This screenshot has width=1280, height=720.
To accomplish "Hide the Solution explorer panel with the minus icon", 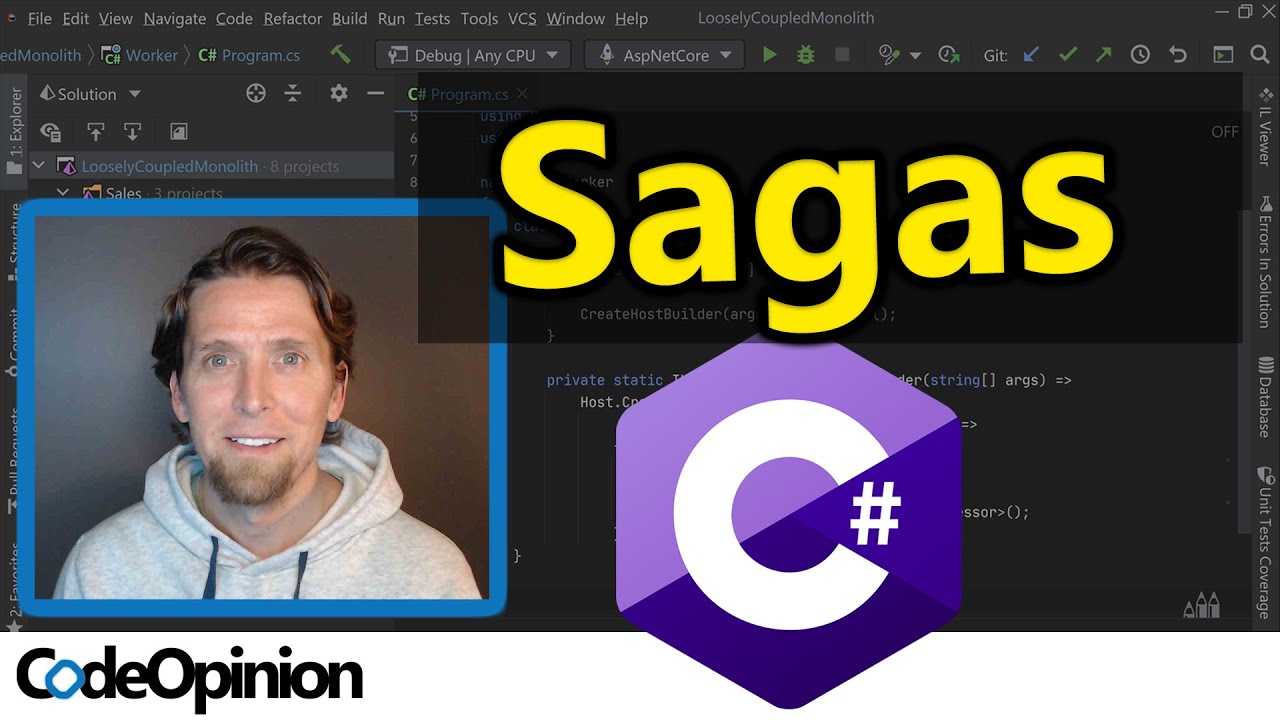I will pyautogui.click(x=376, y=93).
